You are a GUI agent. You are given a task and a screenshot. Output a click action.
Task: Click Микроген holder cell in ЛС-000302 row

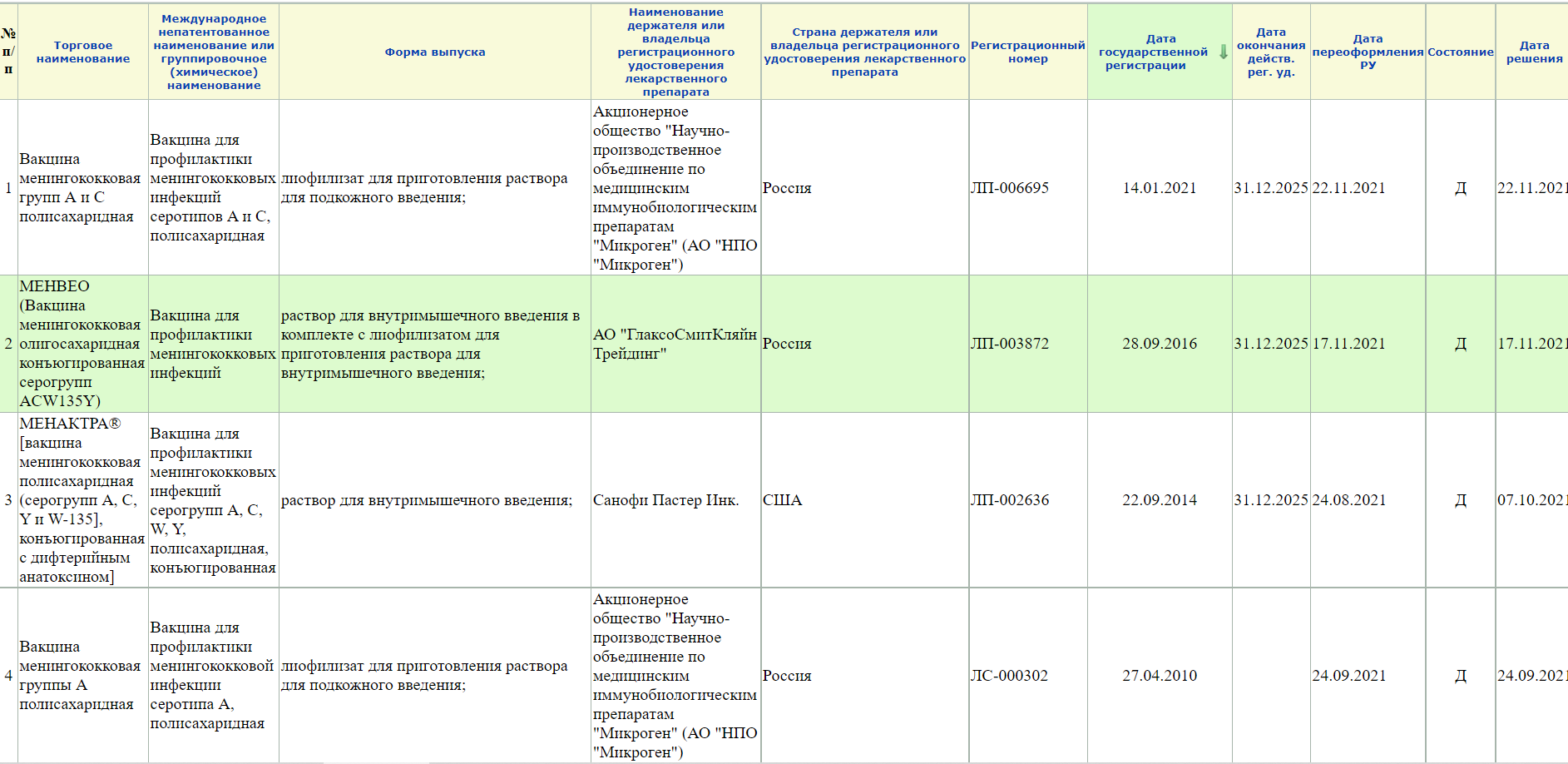675,676
